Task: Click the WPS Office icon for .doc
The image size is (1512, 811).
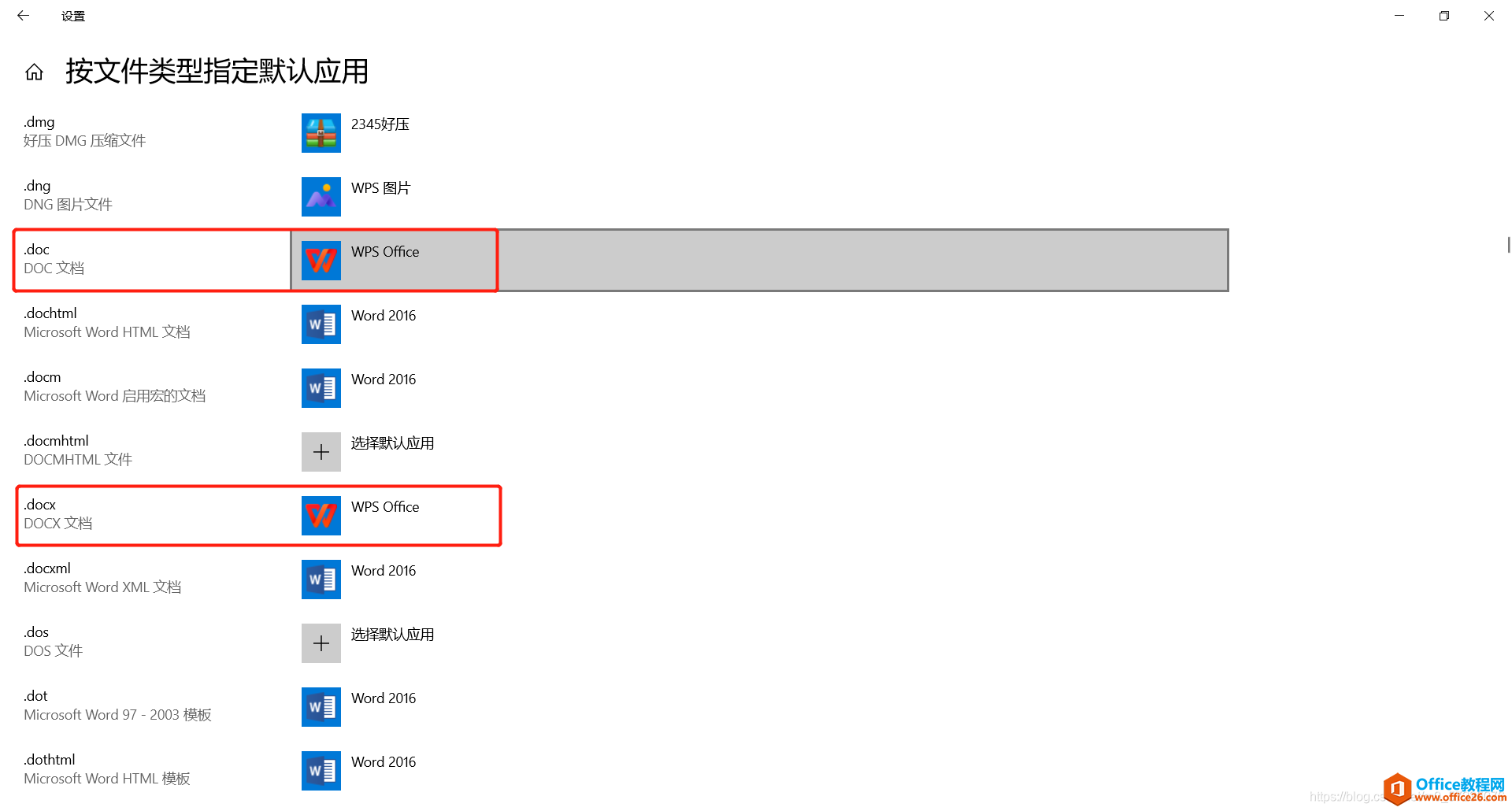Action: click(x=321, y=261)
